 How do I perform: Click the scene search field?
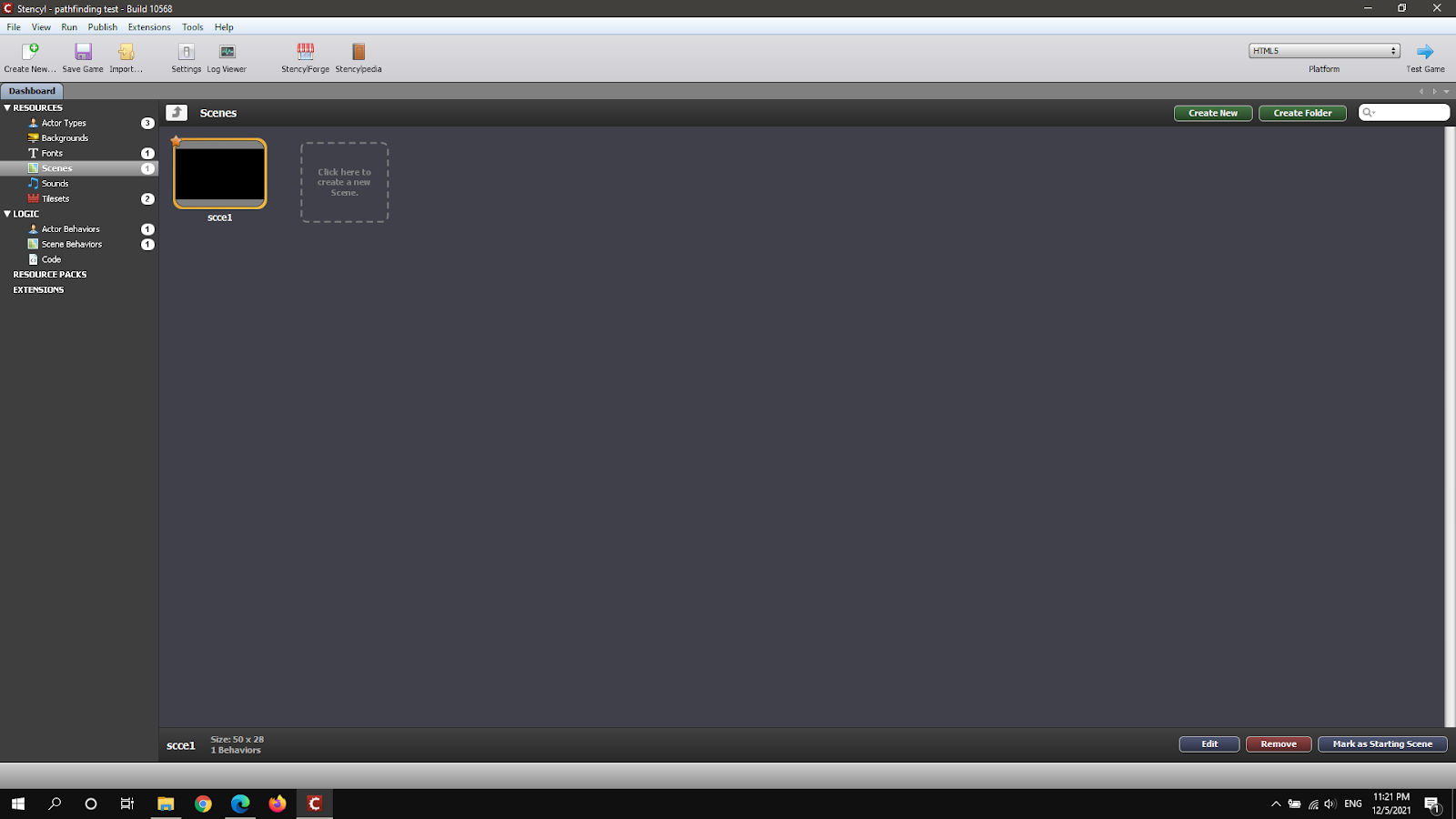click(1404, 113)
